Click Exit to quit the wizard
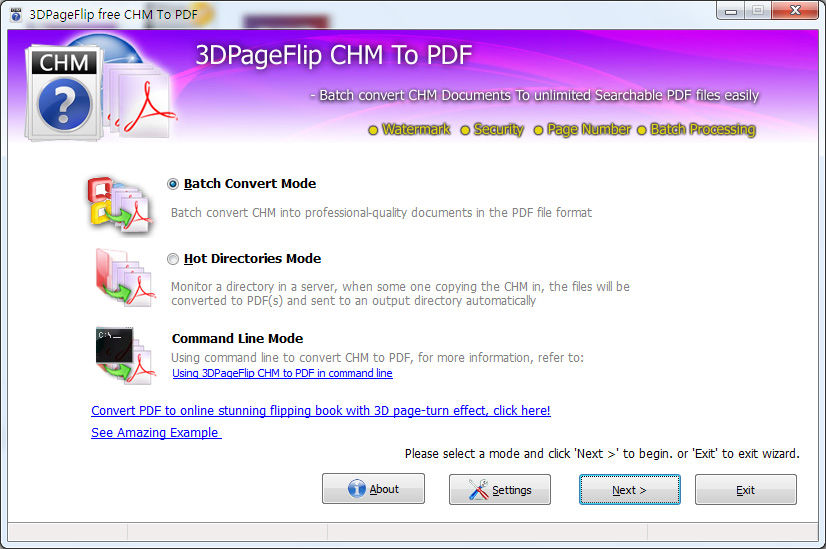 point(745,489)
